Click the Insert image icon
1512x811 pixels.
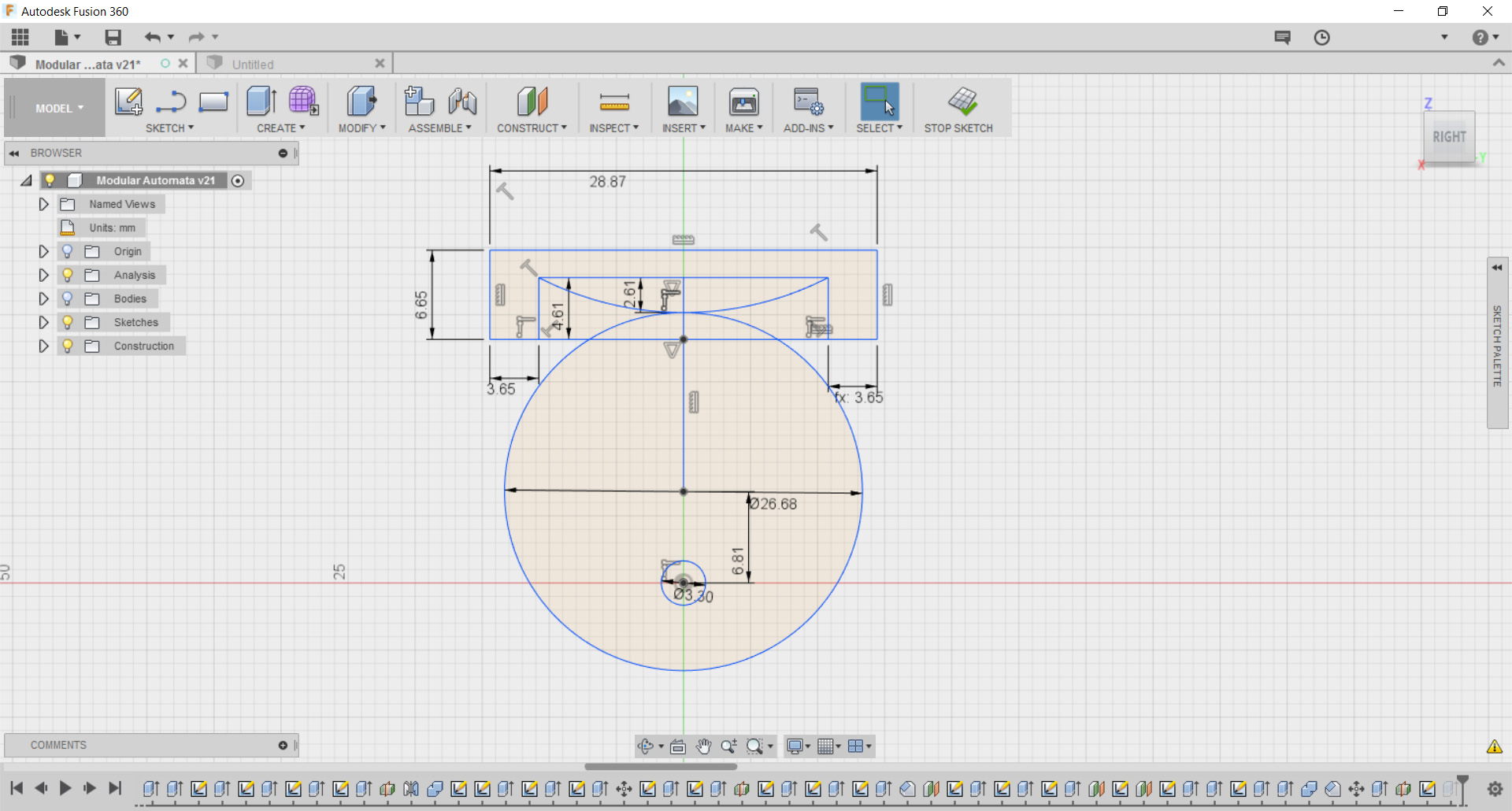tap(682, 102)
